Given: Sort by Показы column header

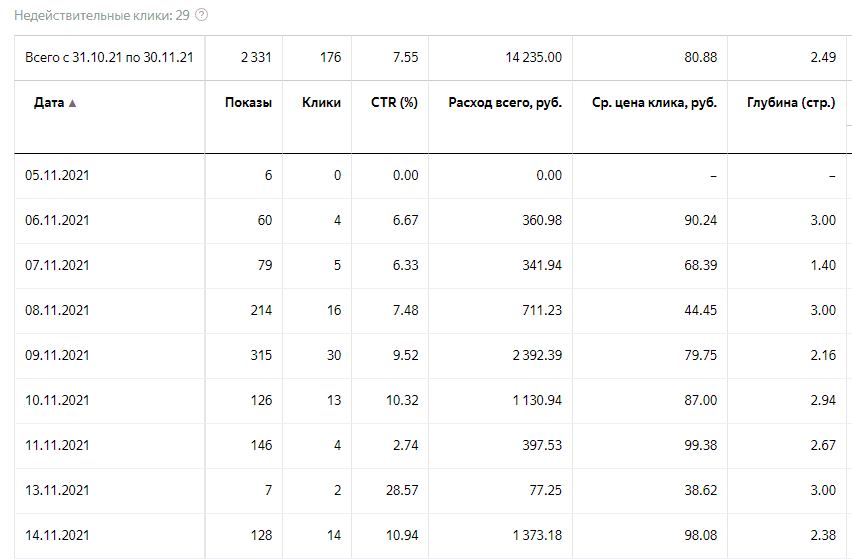Looking at the screenshot, I should click(x=247, y=103).
